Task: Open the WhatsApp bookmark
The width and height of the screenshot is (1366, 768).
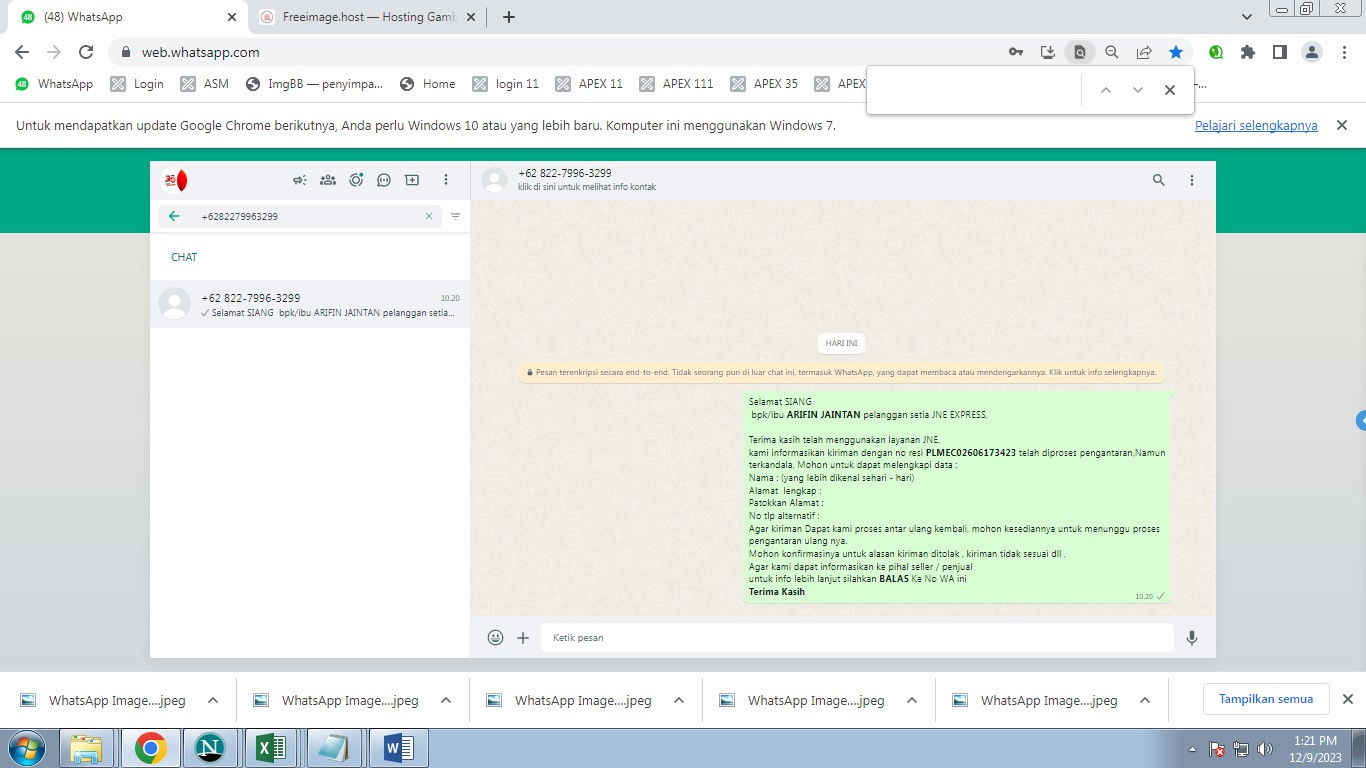Action: 54,84
